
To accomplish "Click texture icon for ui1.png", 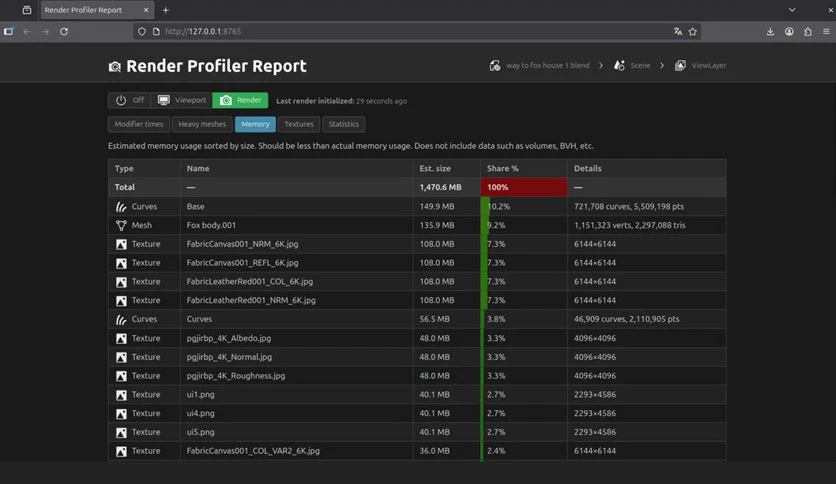I will 122,395.
